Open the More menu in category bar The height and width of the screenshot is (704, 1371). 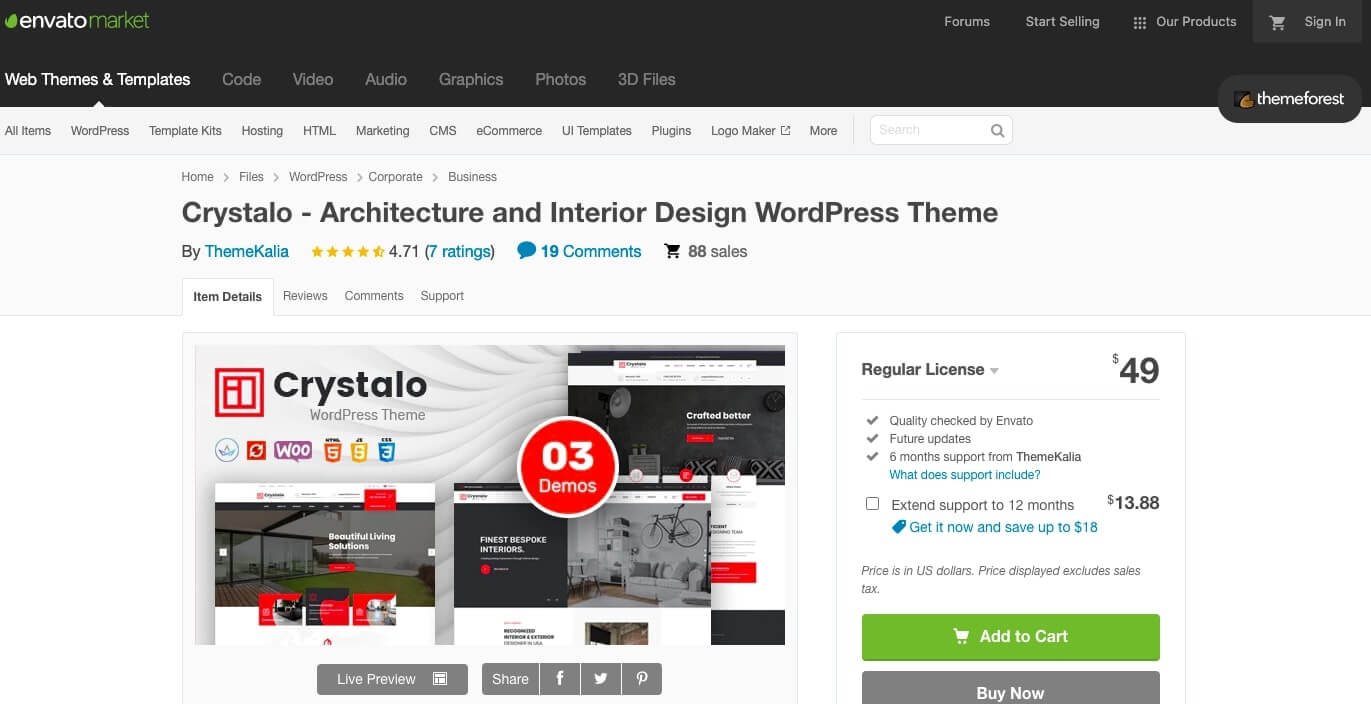(823, 131)
